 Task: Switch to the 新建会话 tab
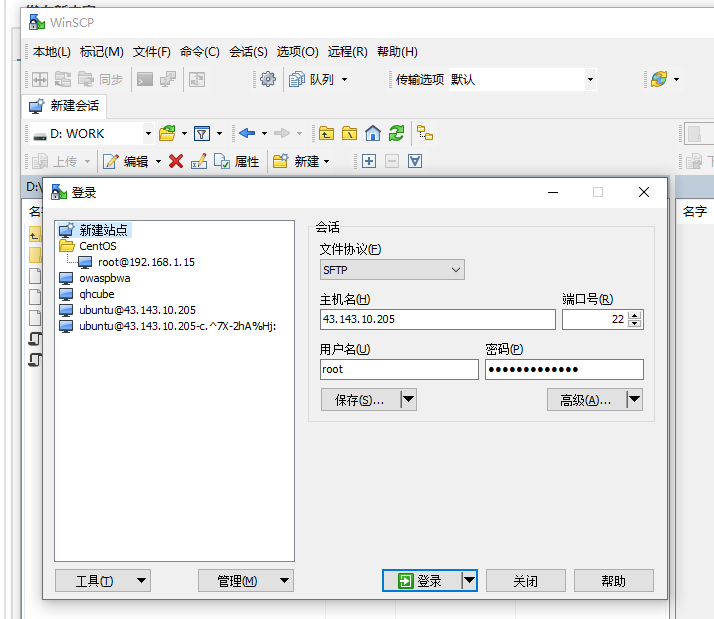[65, 106]
